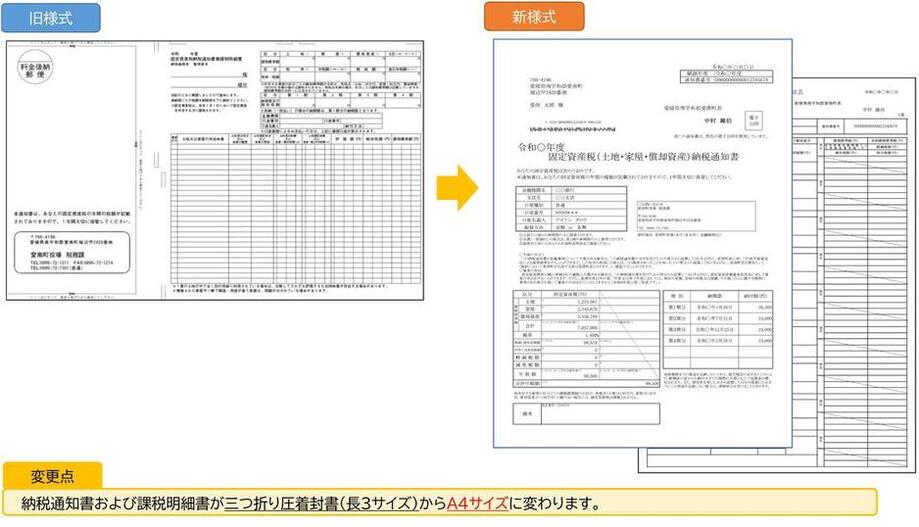Open the new-style notice front page
This screenshot has height=527, width=919.
[x=642, y=245]
